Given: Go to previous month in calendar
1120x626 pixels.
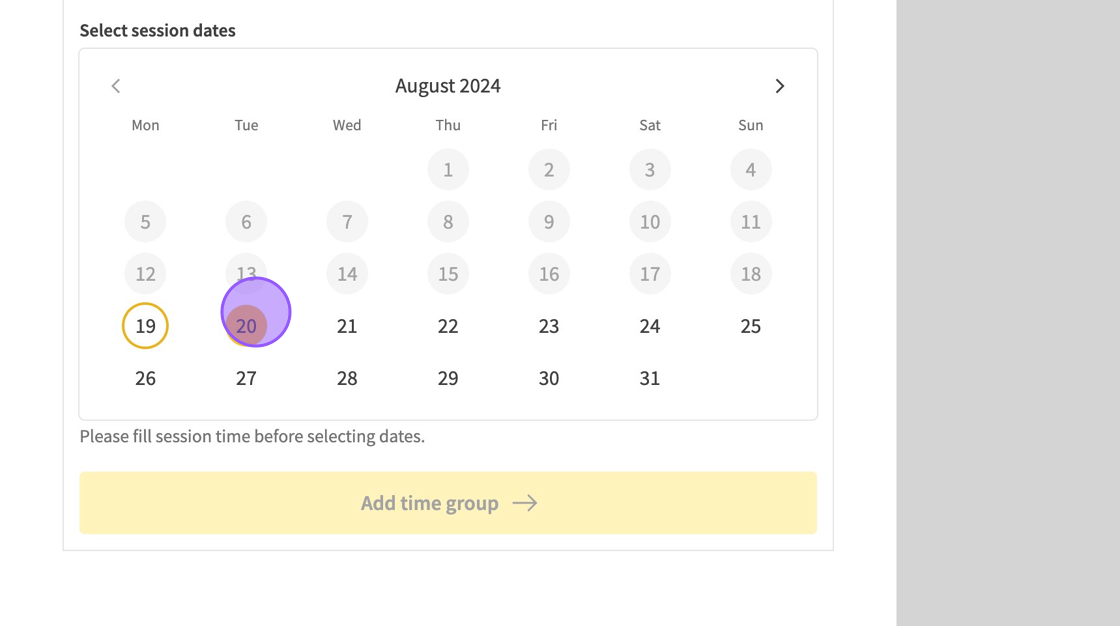Looking at the screenshot, I should pyautogui.click(x=116, y=86).
